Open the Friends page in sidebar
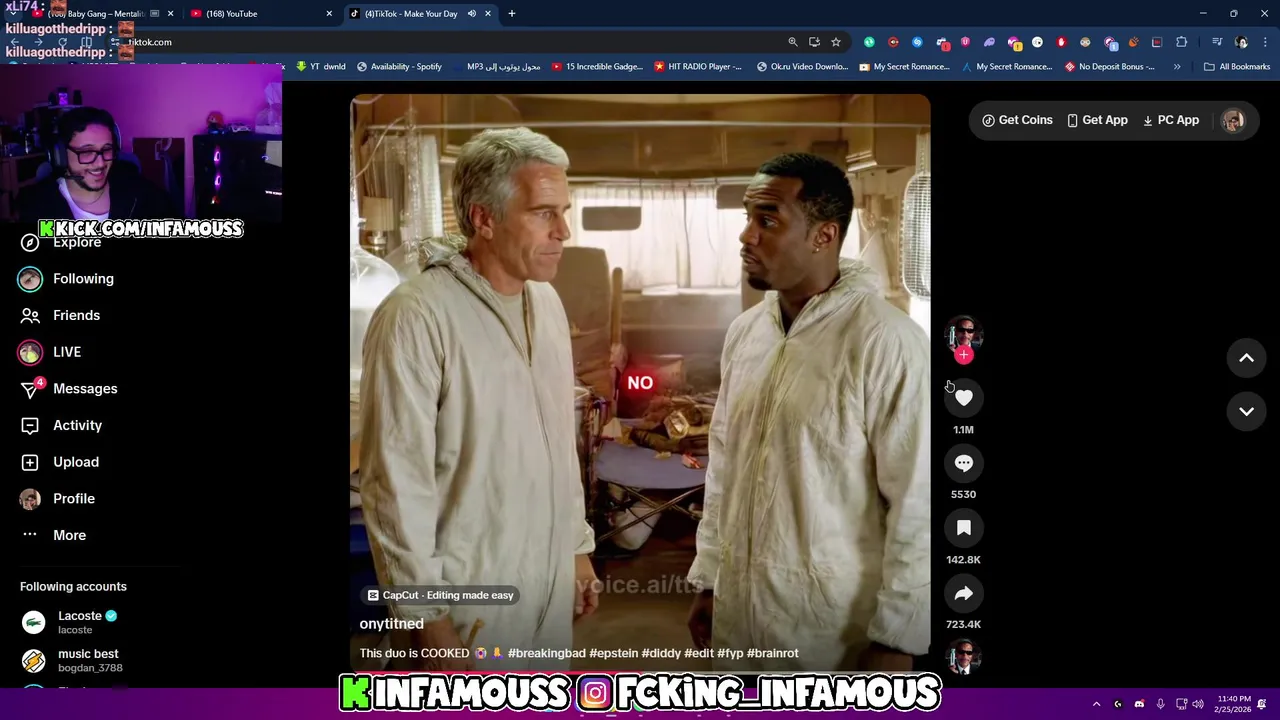Image resolution: width=1280 pixels, height=720 pixels. point(62,315)
